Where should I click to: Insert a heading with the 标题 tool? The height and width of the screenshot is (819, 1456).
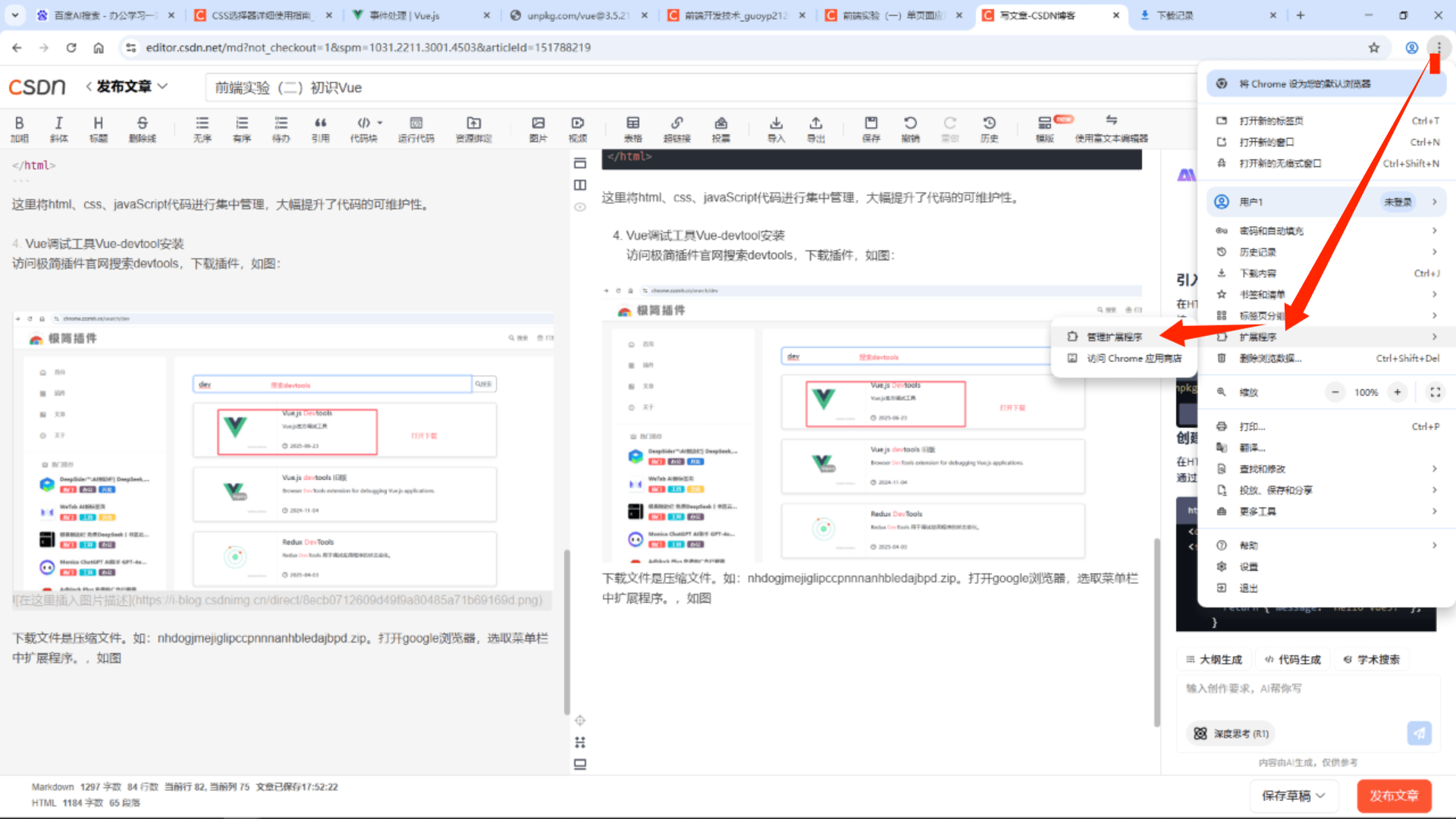click(98, 129)
